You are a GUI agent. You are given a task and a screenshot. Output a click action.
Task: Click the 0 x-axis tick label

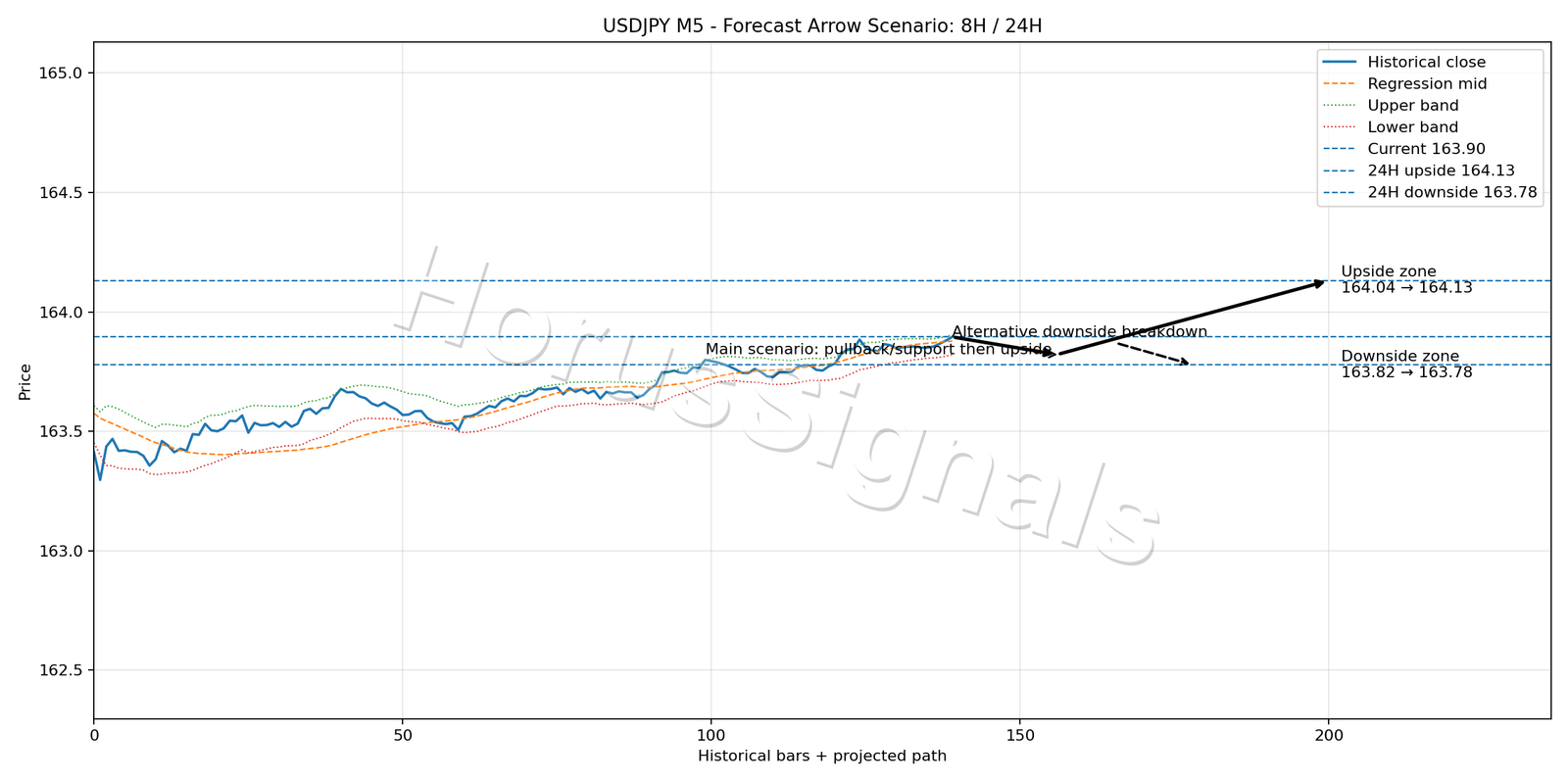coord(94,734)
